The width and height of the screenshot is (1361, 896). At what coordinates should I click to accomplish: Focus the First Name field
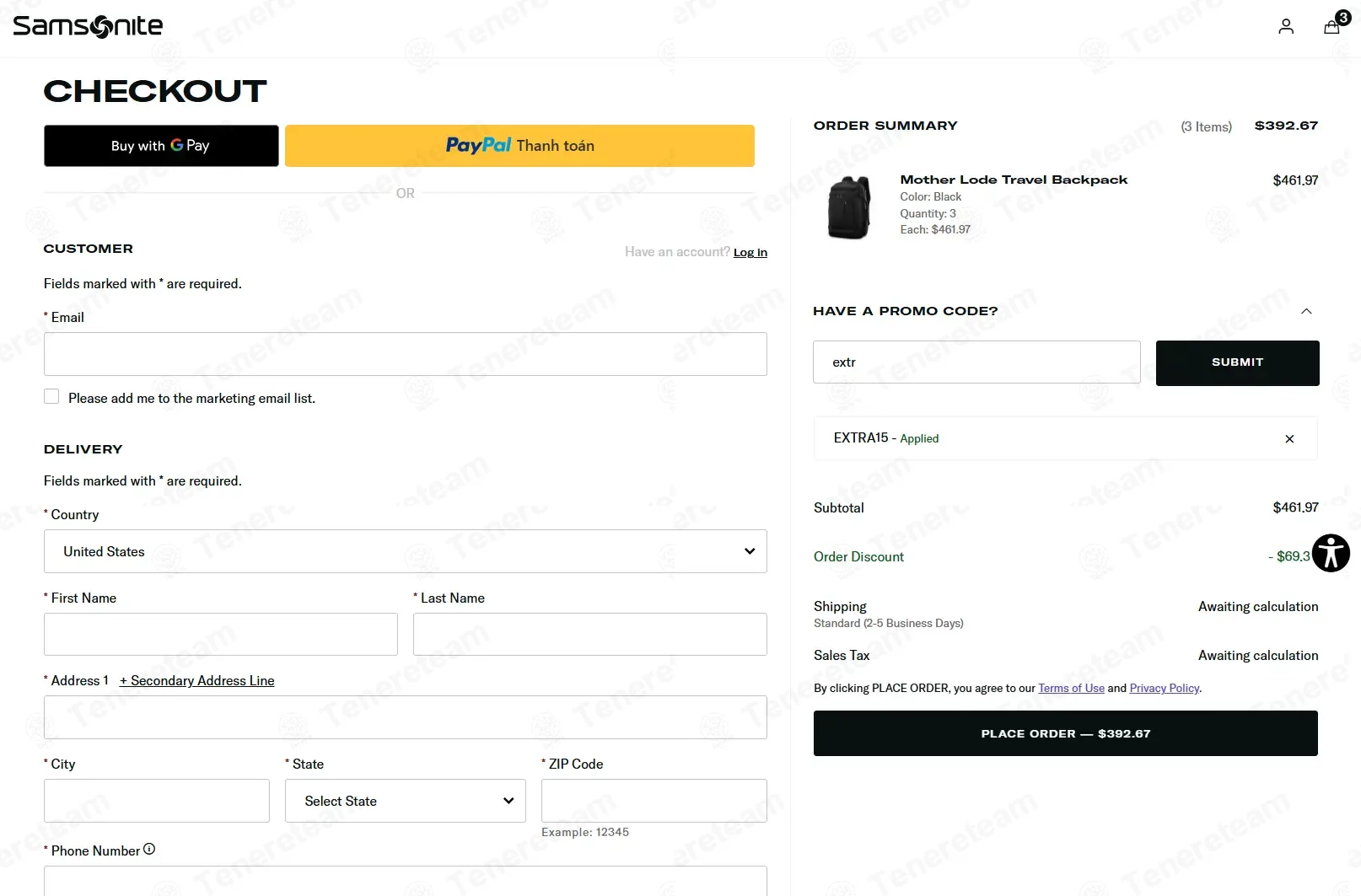coord(221,635)
